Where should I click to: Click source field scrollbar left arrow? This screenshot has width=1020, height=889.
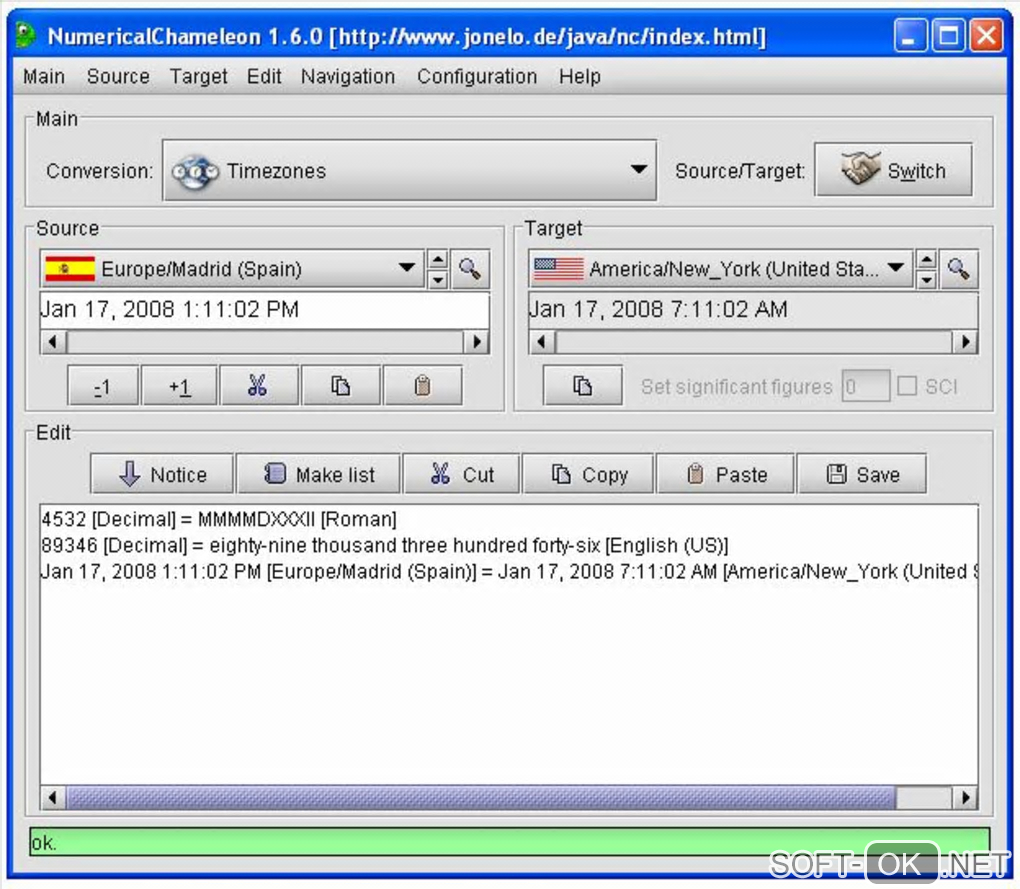53,341
